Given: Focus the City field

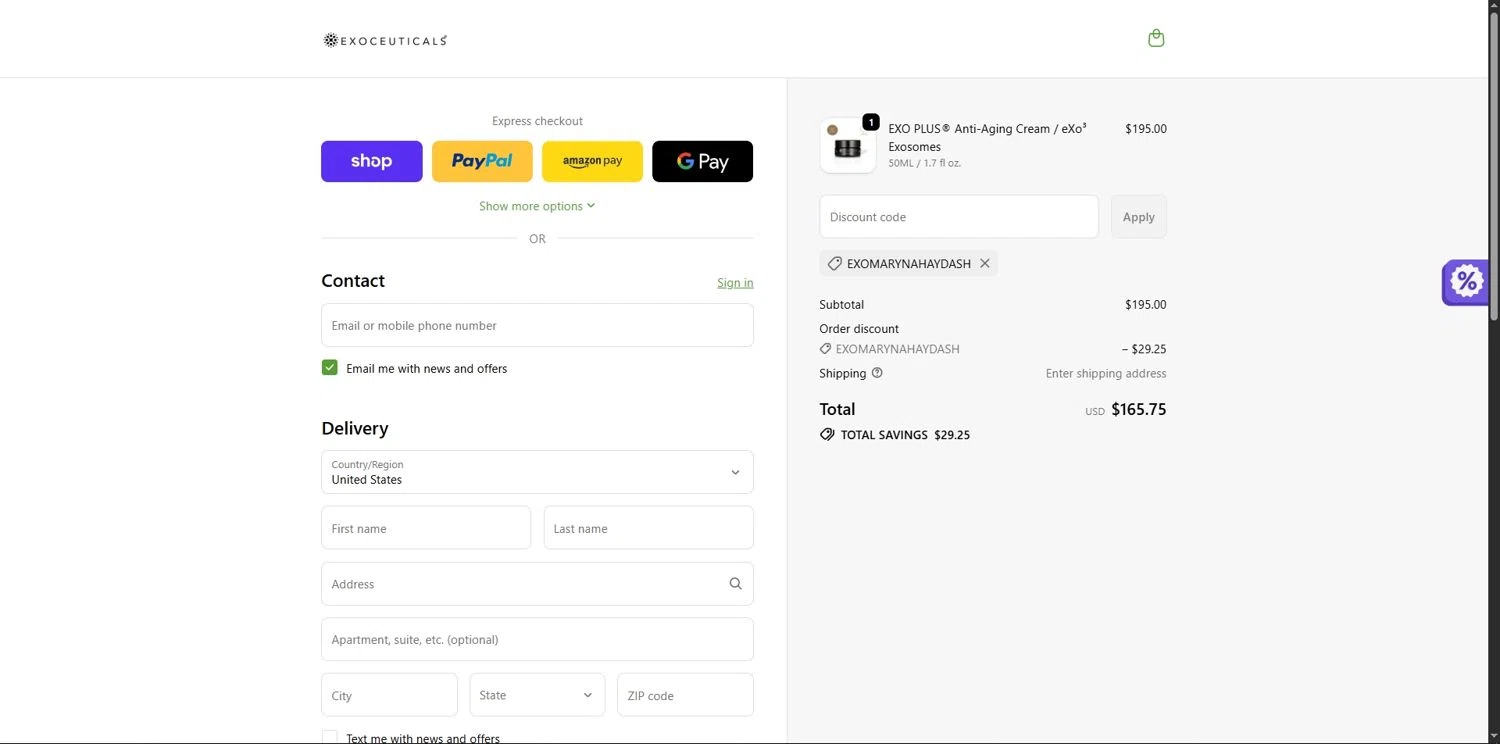Looking at the screenshot, I should [x=389, y=695].
